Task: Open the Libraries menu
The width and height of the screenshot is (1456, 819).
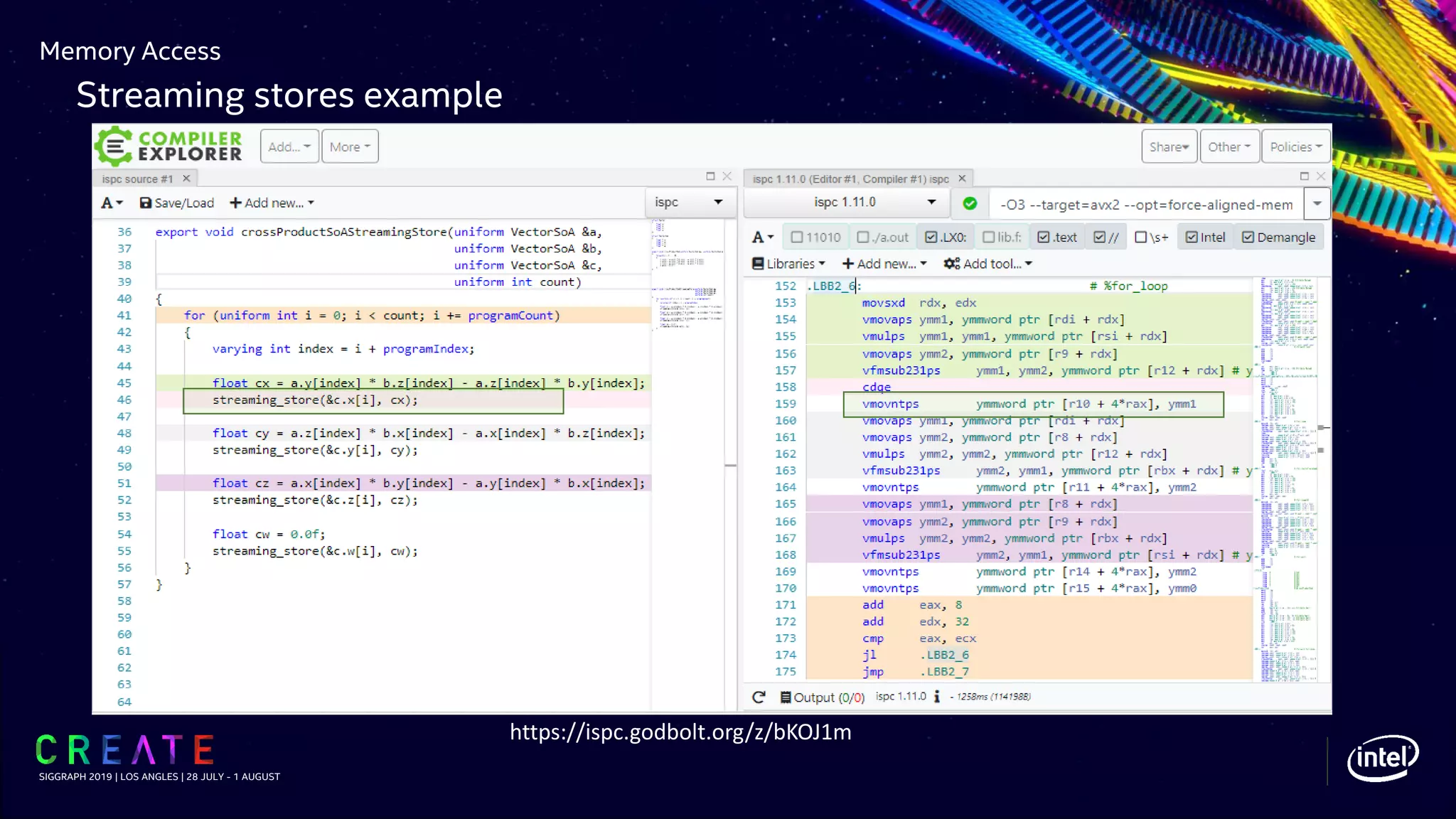Action: pos(788,264)
